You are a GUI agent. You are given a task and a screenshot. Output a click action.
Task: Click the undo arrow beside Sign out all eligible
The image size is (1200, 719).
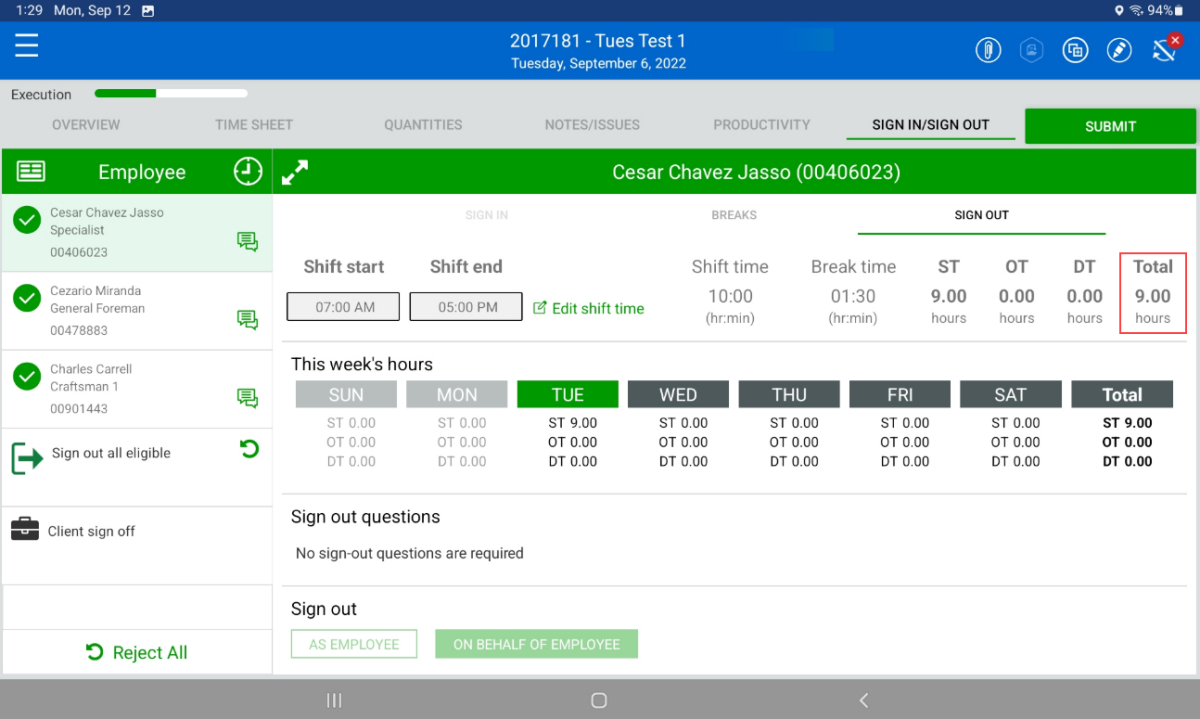click(x=249, y=449)
